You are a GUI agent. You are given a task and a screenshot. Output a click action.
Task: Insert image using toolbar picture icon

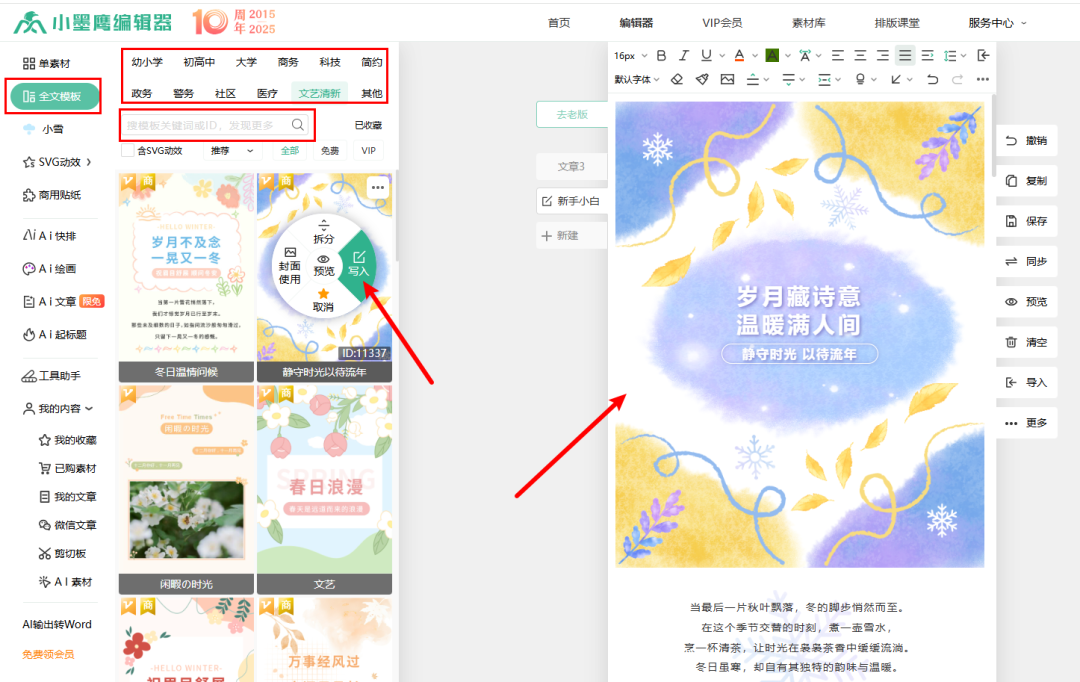727,79
